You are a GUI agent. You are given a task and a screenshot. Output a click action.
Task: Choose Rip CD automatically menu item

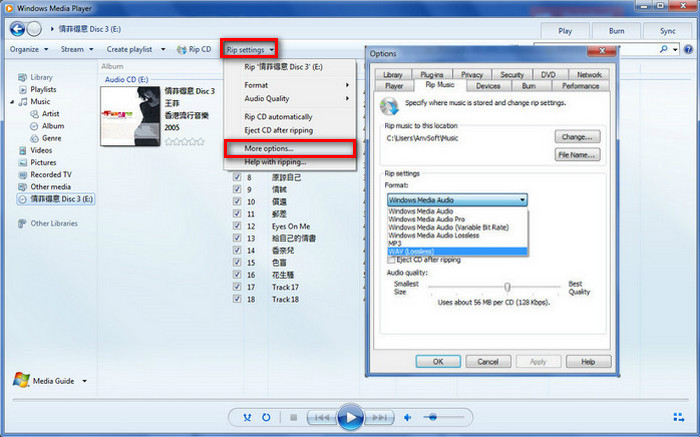click(x=290, y=117)
